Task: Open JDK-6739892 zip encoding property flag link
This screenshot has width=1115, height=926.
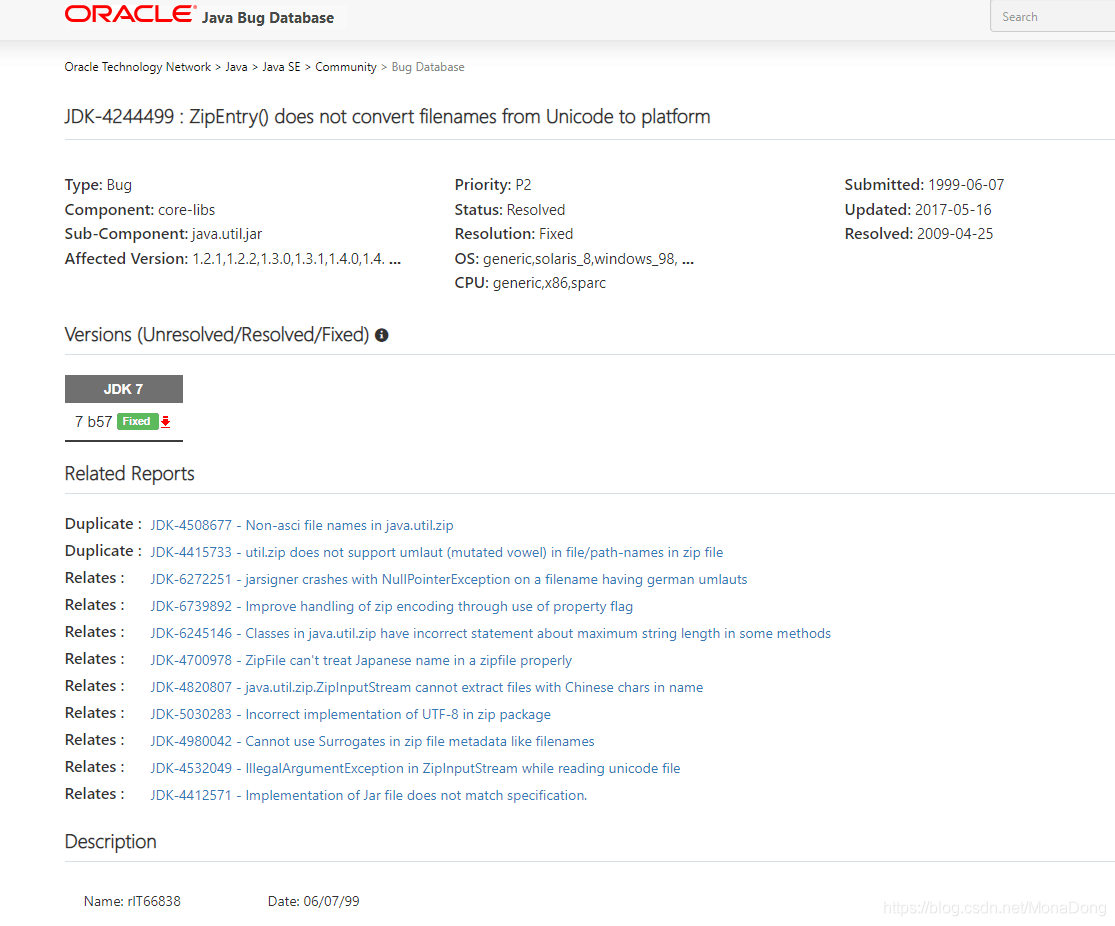Action: pos(391,607)
